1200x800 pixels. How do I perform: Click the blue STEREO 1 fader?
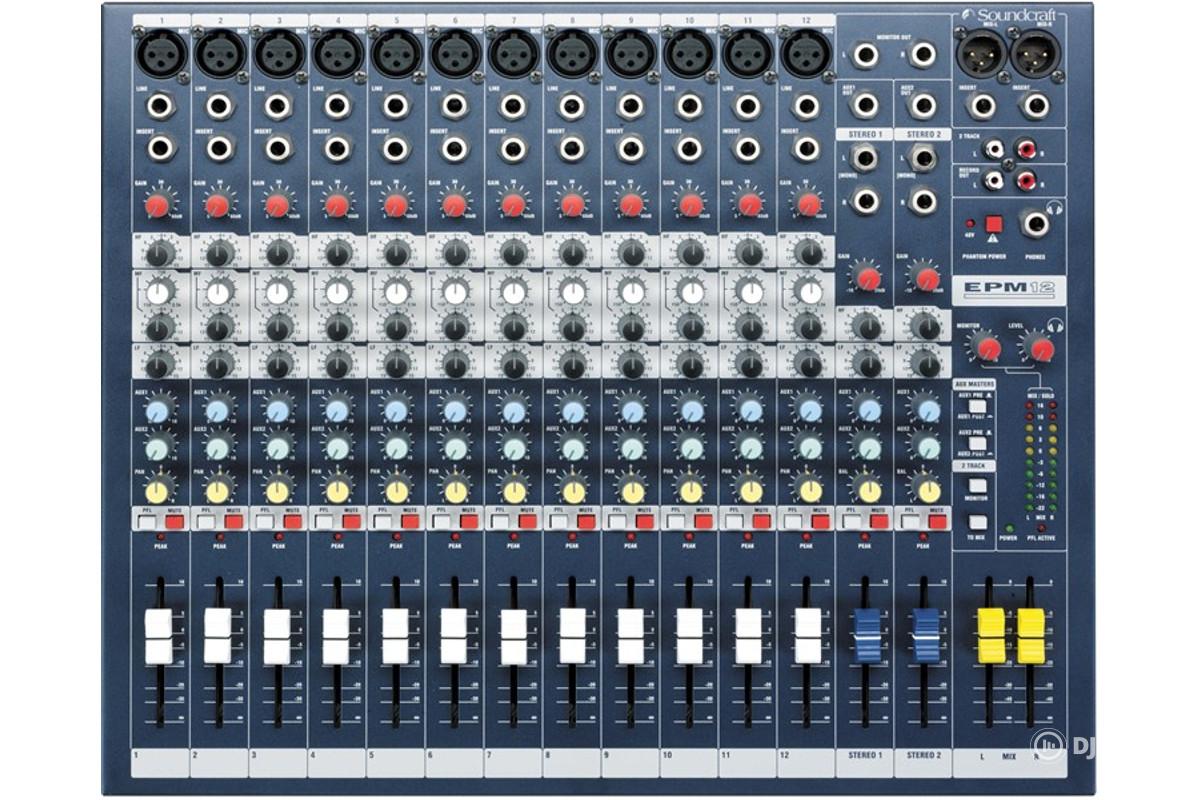coord(865,636)
